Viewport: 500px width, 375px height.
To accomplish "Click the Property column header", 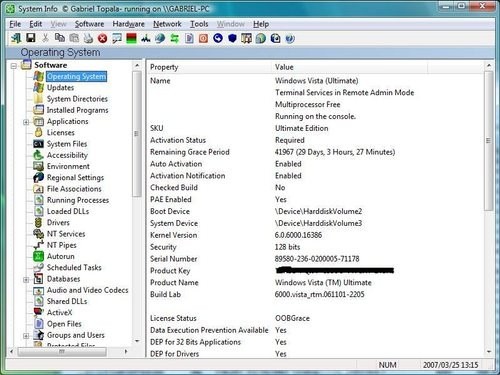I will (210, 67).
